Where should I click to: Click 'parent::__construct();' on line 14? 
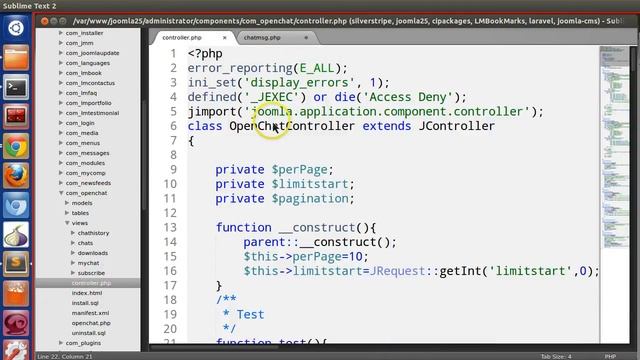pyautogui.click(x=320, y=242)
